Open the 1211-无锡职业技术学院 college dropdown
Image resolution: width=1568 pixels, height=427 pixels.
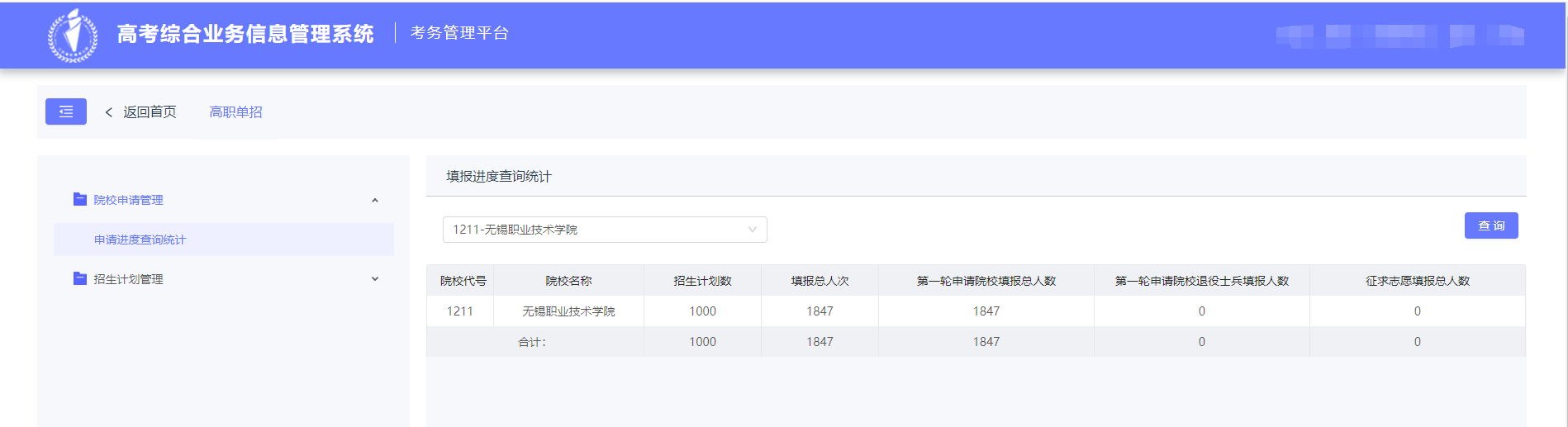(604, 230)
